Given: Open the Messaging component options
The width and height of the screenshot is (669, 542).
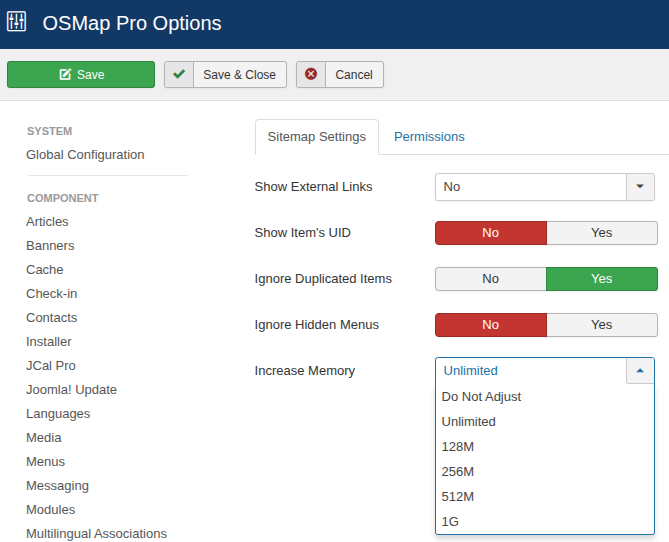Looking at the screenshot, I should point(58,486).
